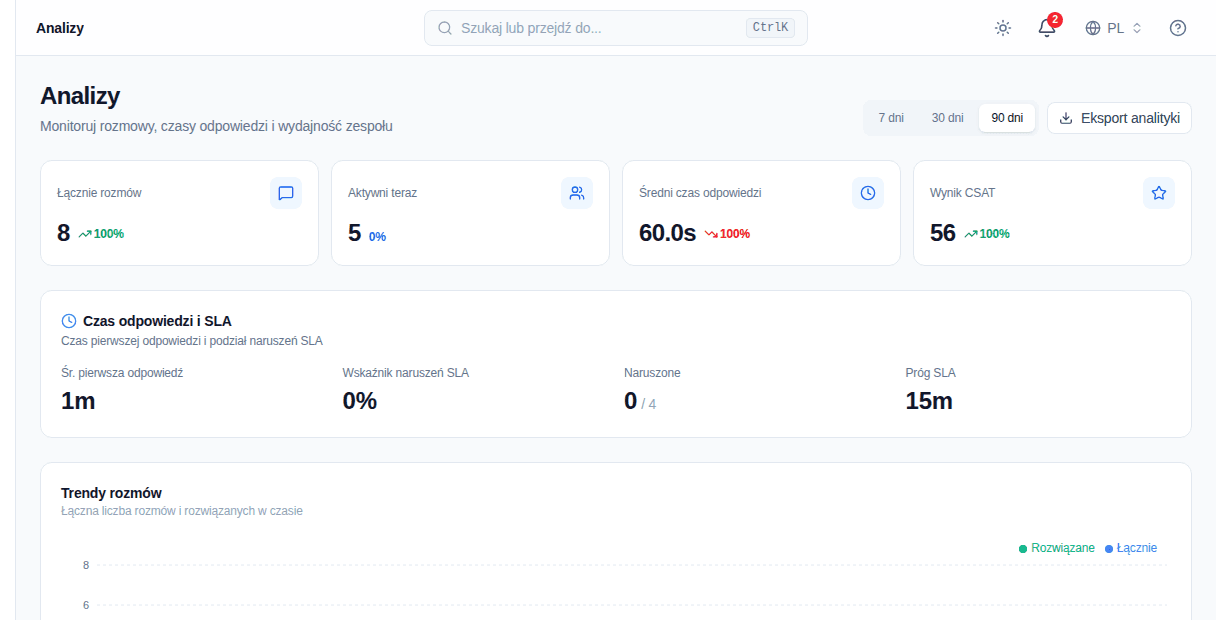Click the clock icon beside Czas odpowiedzi i SLA
1216x620 pixels.
point(69,321)
